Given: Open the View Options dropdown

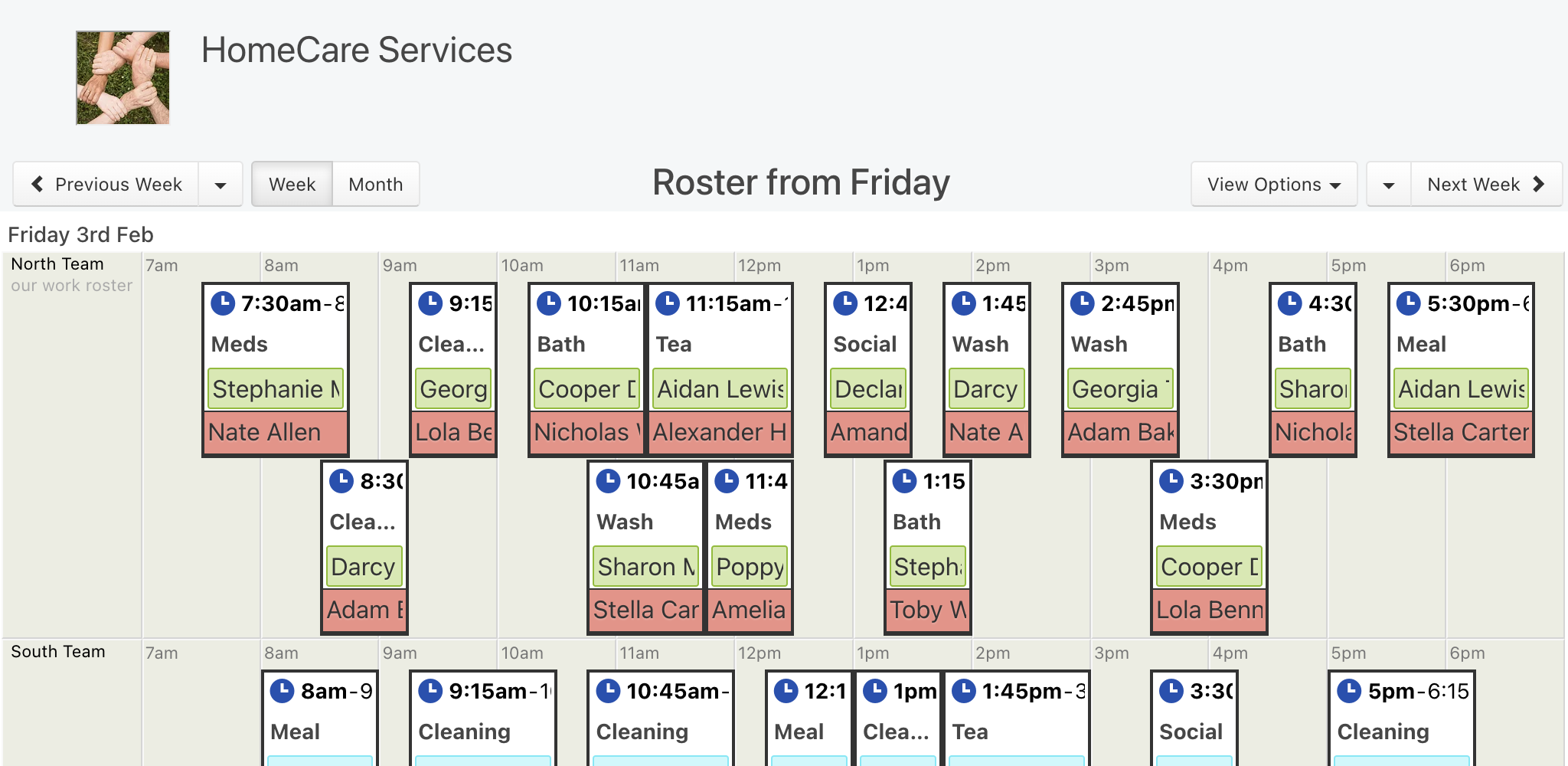Looking at the screenshot, I should [1274, 184].
